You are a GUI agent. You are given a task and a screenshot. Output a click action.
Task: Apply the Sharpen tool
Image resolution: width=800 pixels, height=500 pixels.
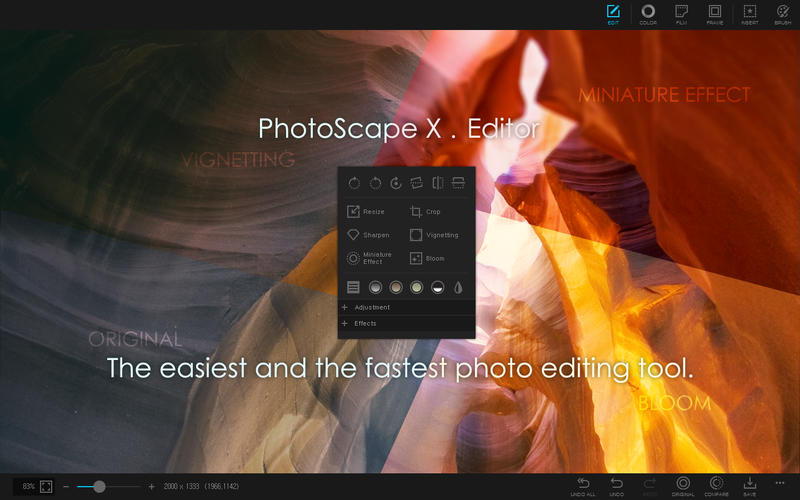coord(368,235)
